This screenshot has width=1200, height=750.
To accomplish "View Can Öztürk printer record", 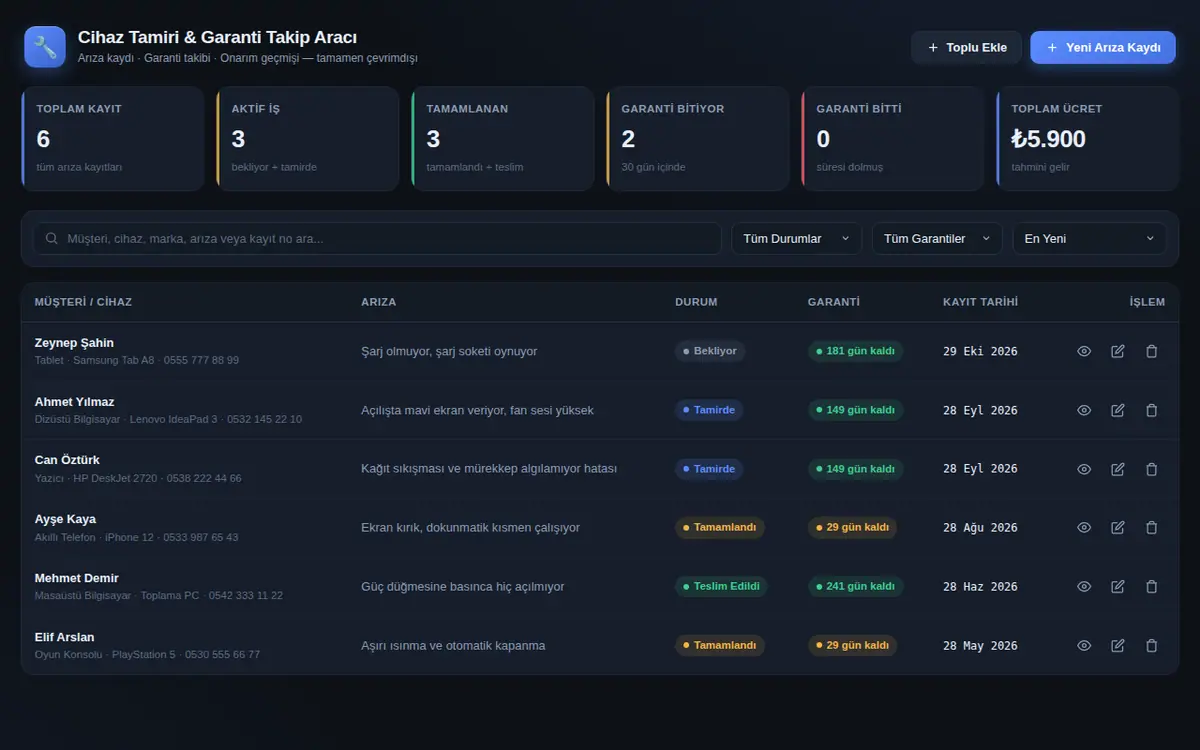I will point(1084,469).
